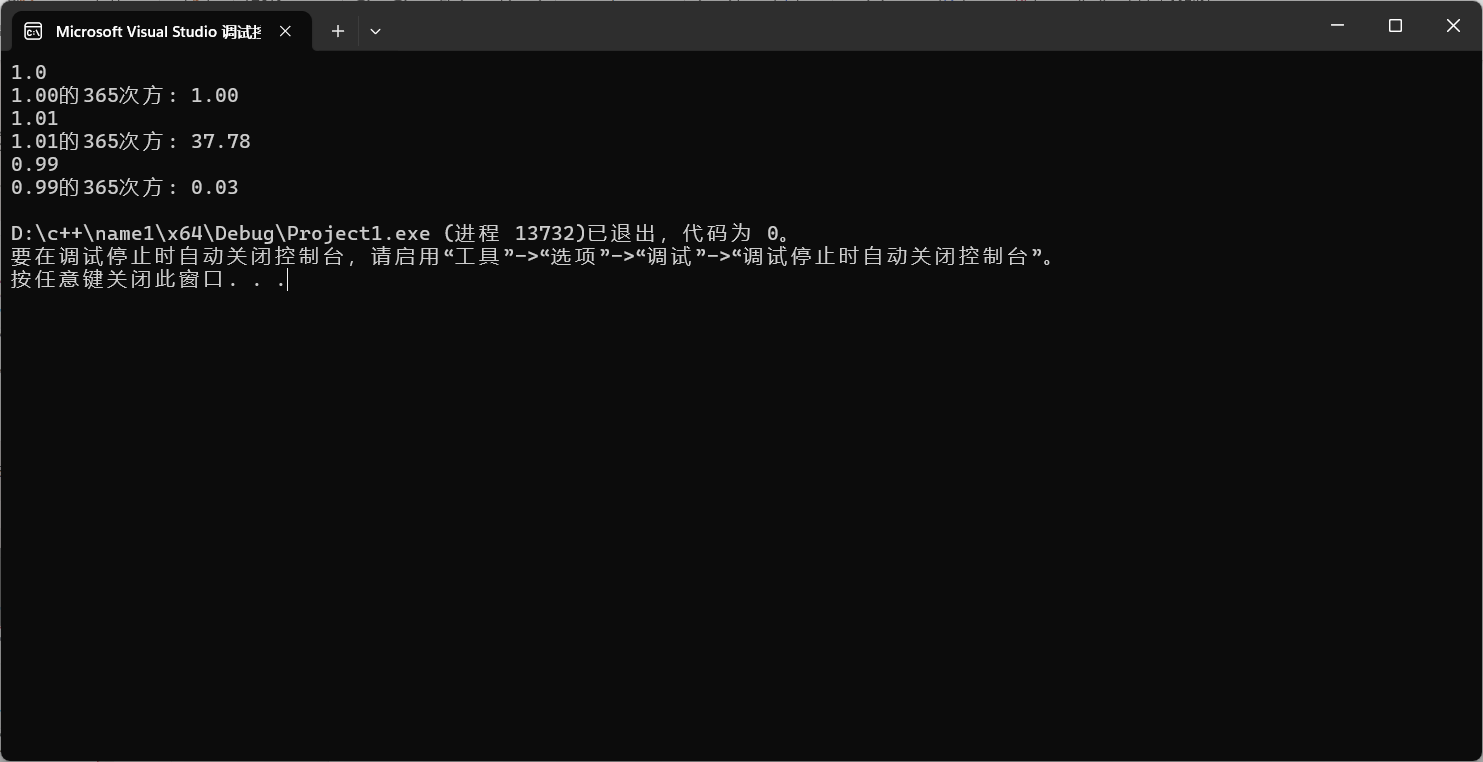Viewport: 1483px width, 762px height.
Task: Click the line showing 1.00的365次方 result
Action: point(125,95)
